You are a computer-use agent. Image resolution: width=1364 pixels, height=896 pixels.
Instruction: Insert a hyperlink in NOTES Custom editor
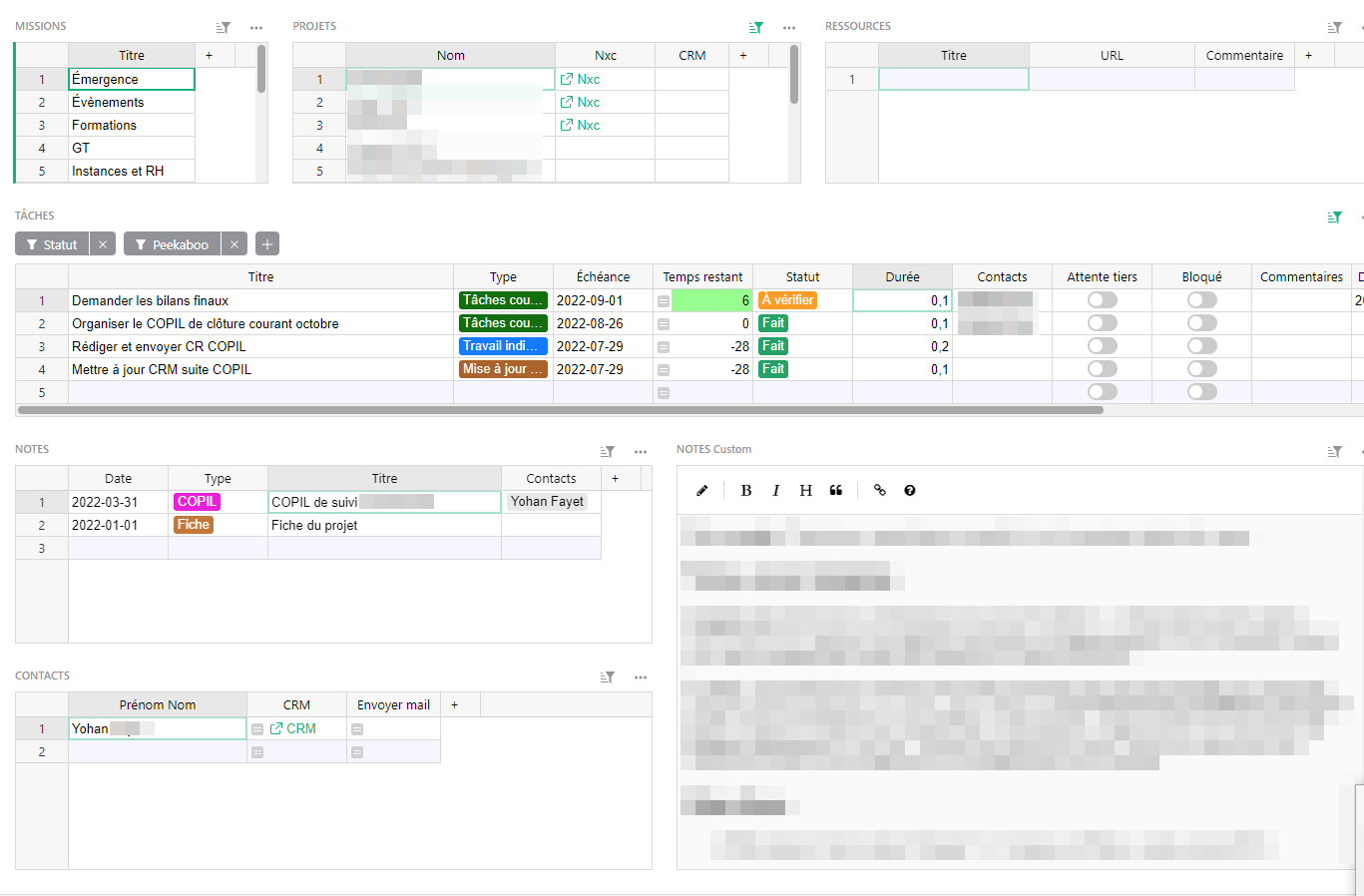(x=879, y=490)
